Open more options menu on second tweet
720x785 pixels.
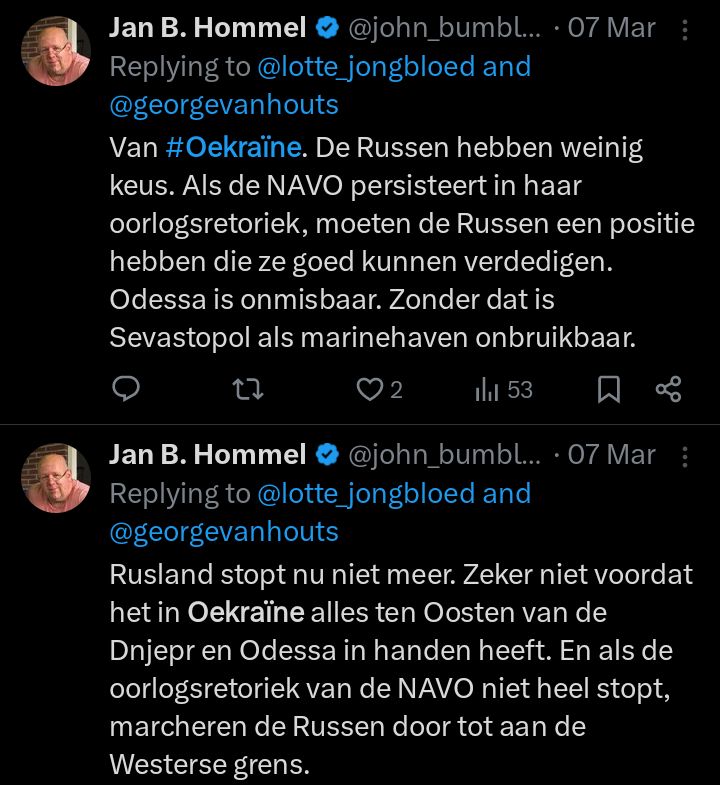coord(684,456)
